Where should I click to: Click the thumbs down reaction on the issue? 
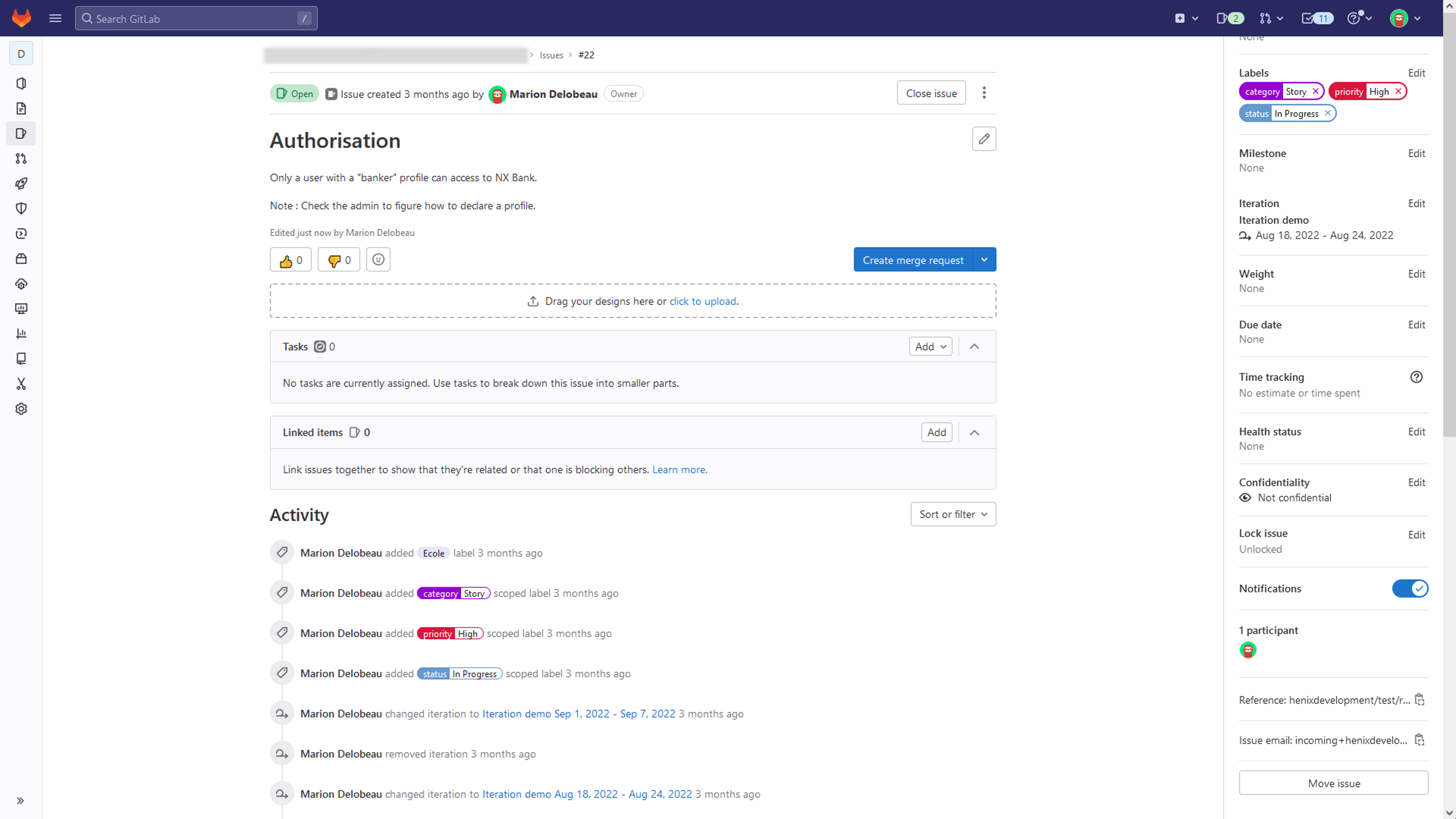tap(338, 260)
